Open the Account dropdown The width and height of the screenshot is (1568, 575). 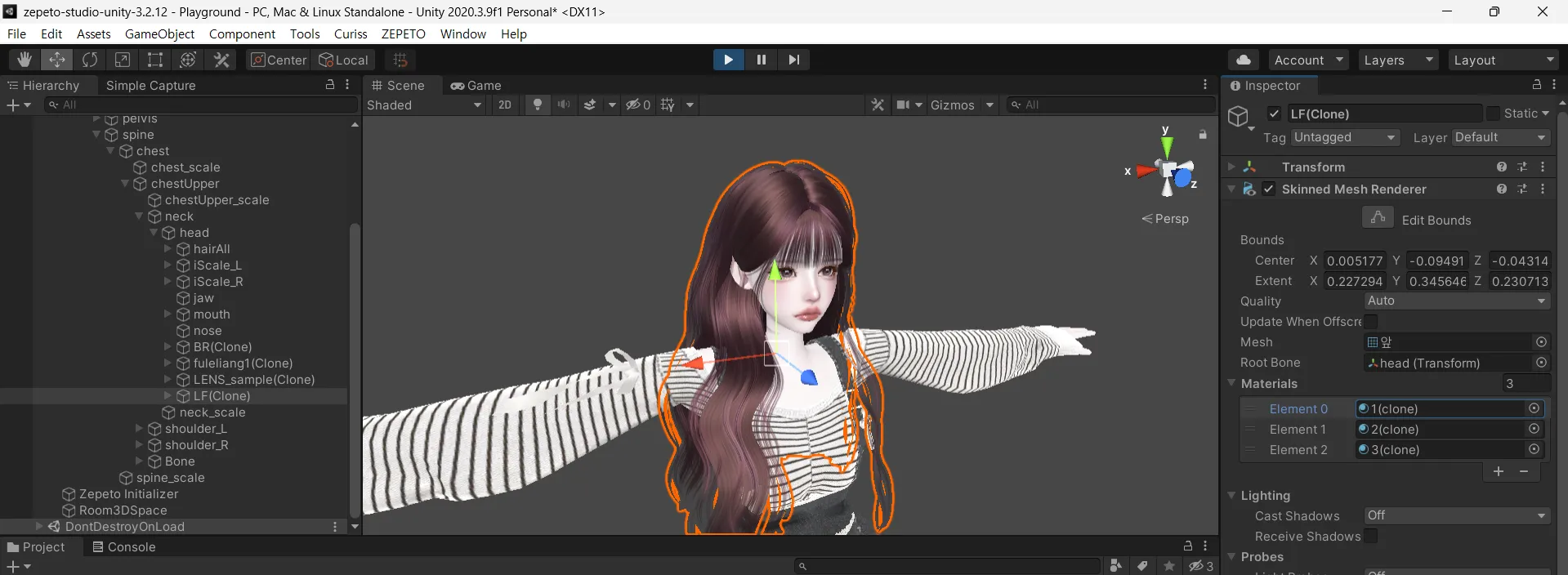coord(1309,60)
